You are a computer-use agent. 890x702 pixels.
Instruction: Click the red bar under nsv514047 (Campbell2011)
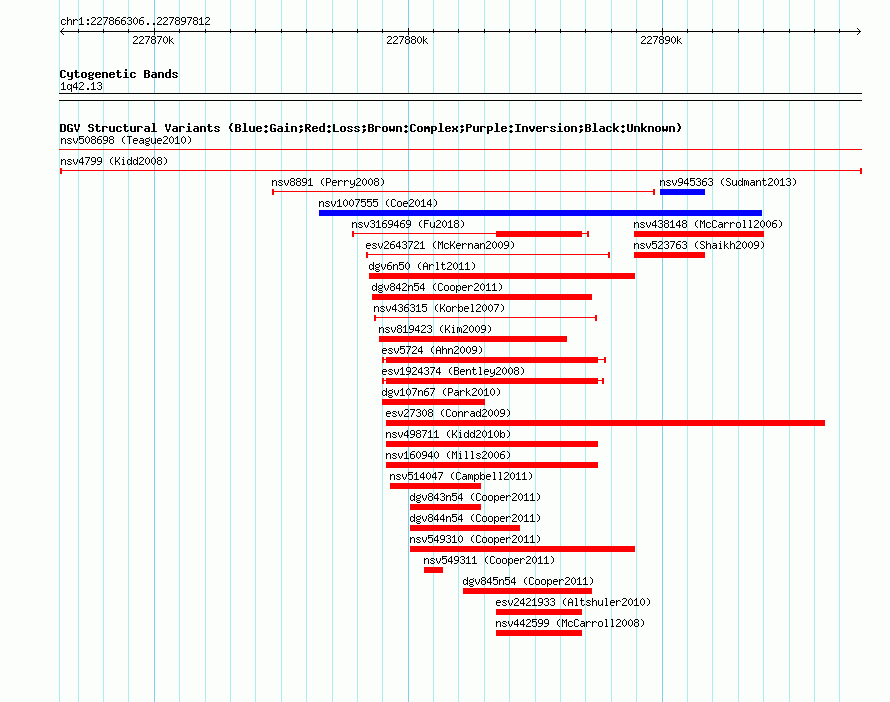[x=435, y=486]
